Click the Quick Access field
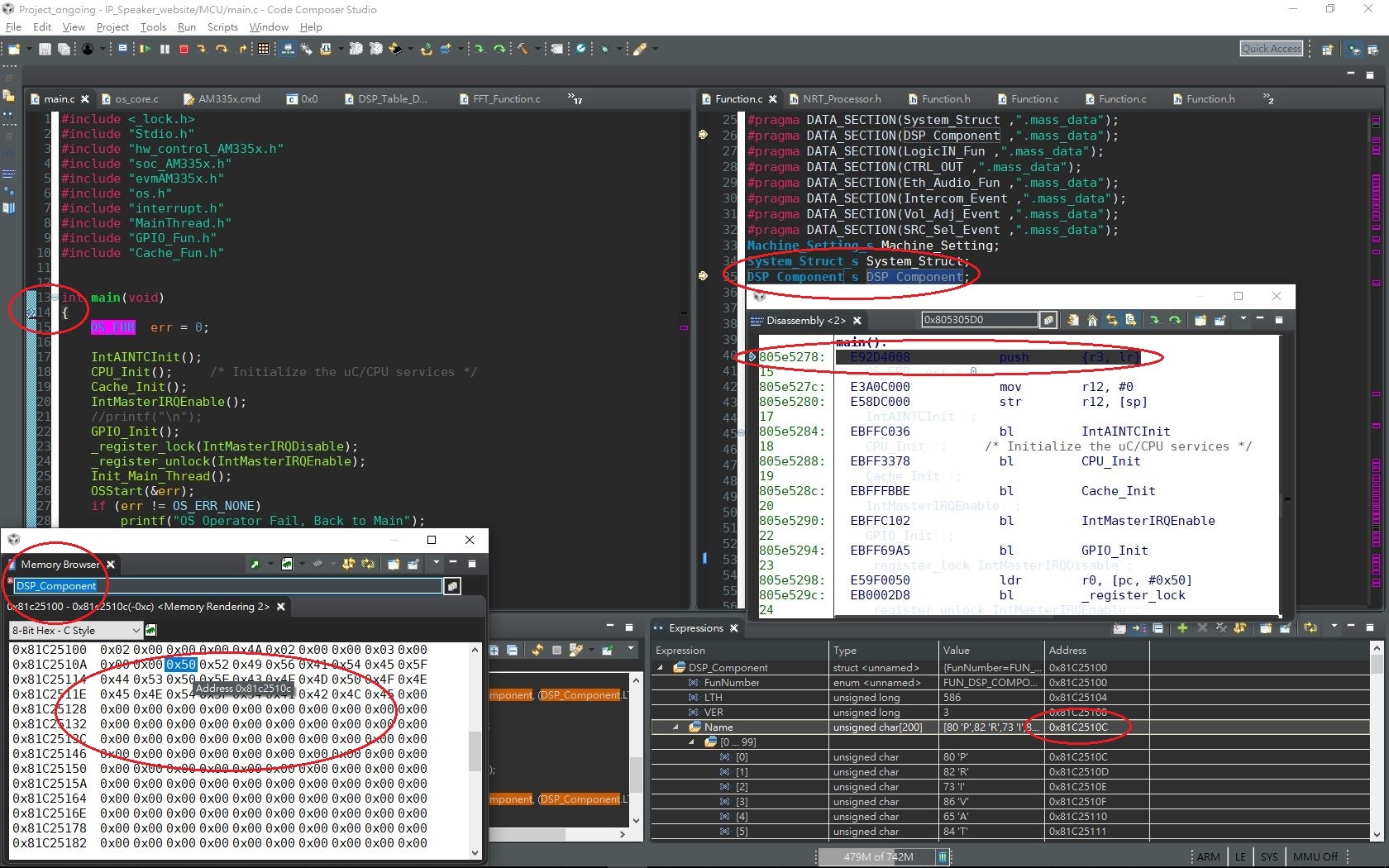1389x868 pixels. click(x=1272, y=49)
